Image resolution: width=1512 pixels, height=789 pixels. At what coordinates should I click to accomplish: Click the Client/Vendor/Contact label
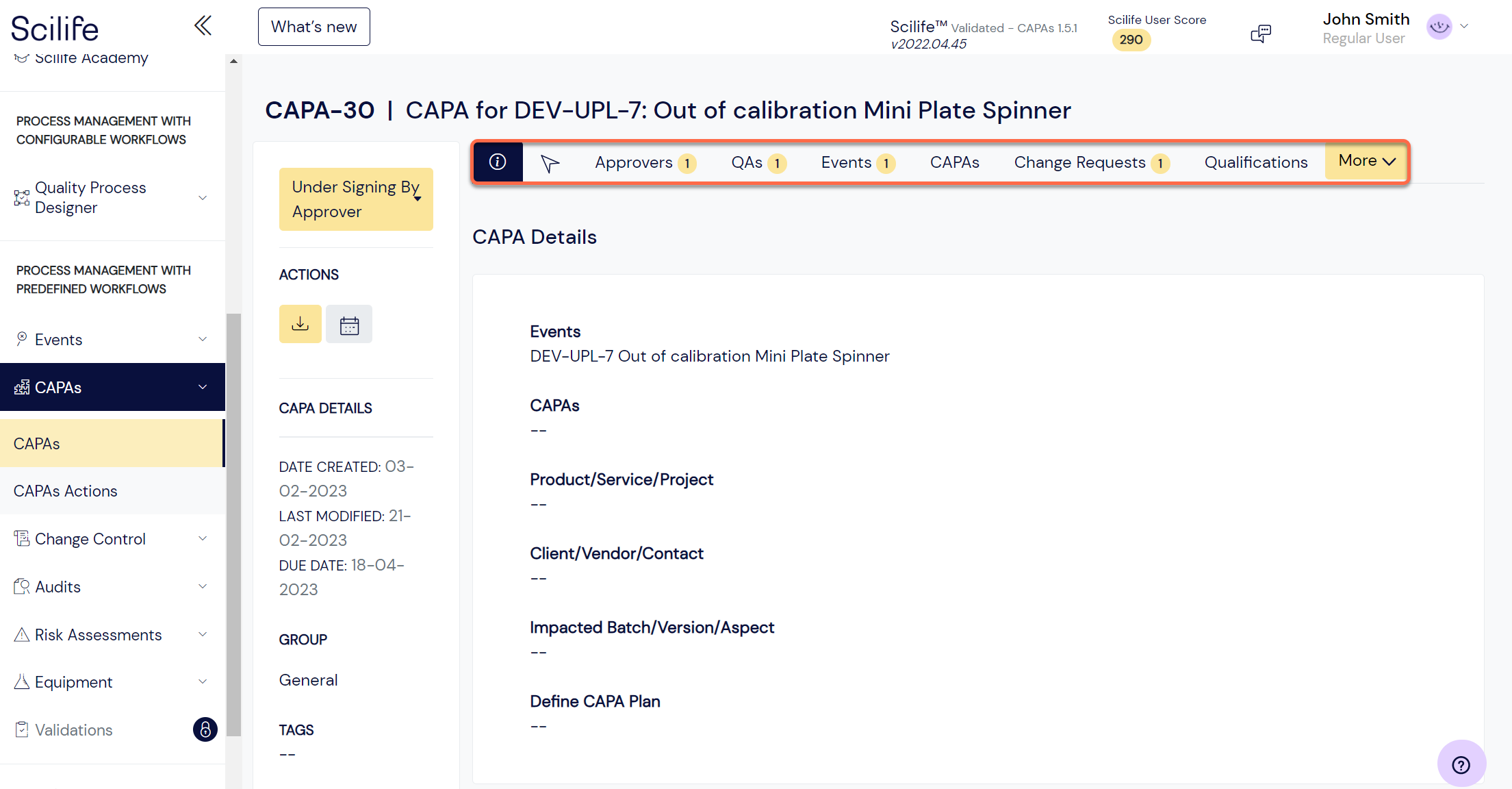tap(616, 553)
